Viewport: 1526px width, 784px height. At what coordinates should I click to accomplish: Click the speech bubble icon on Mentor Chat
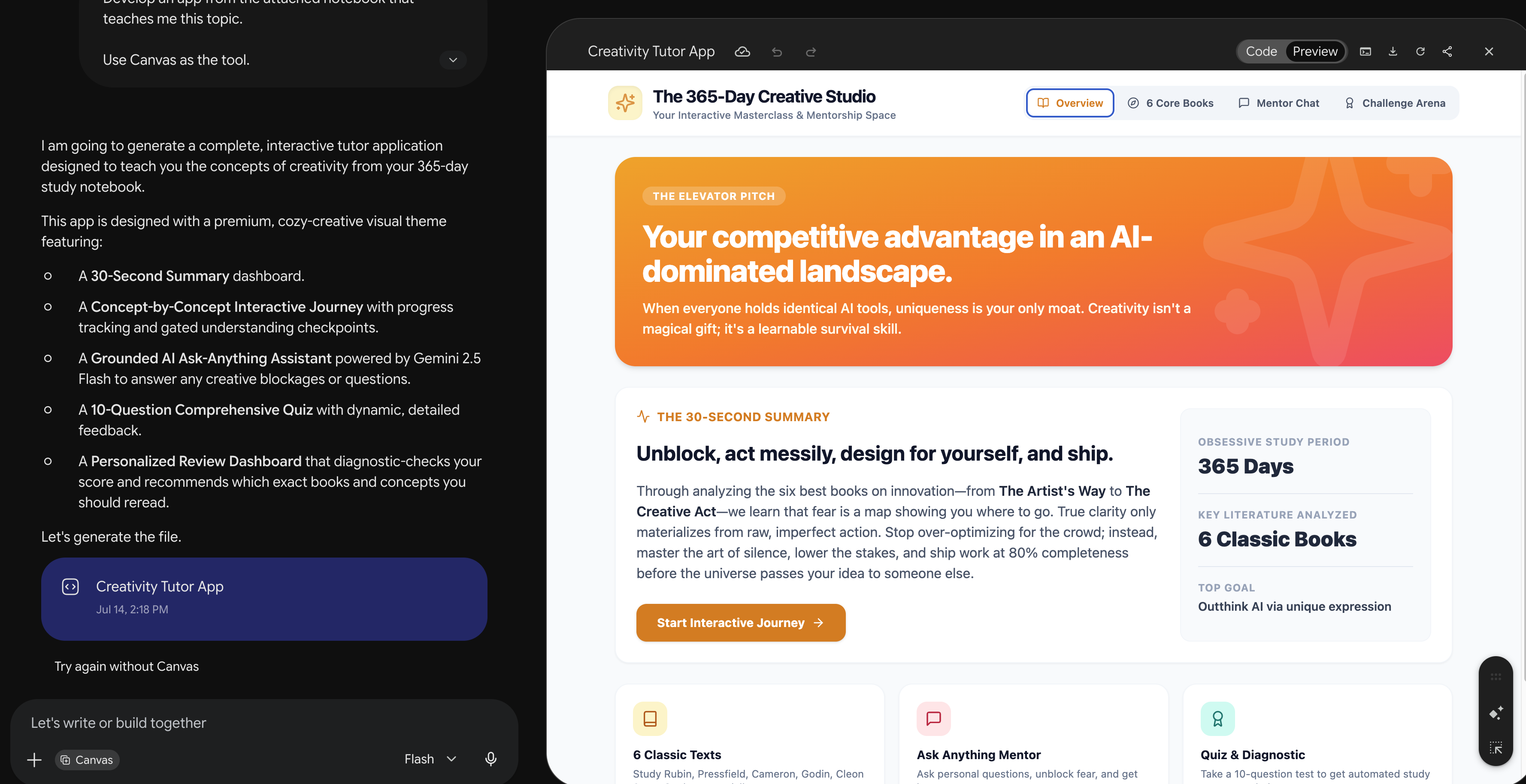click(x=1244, y=103)
